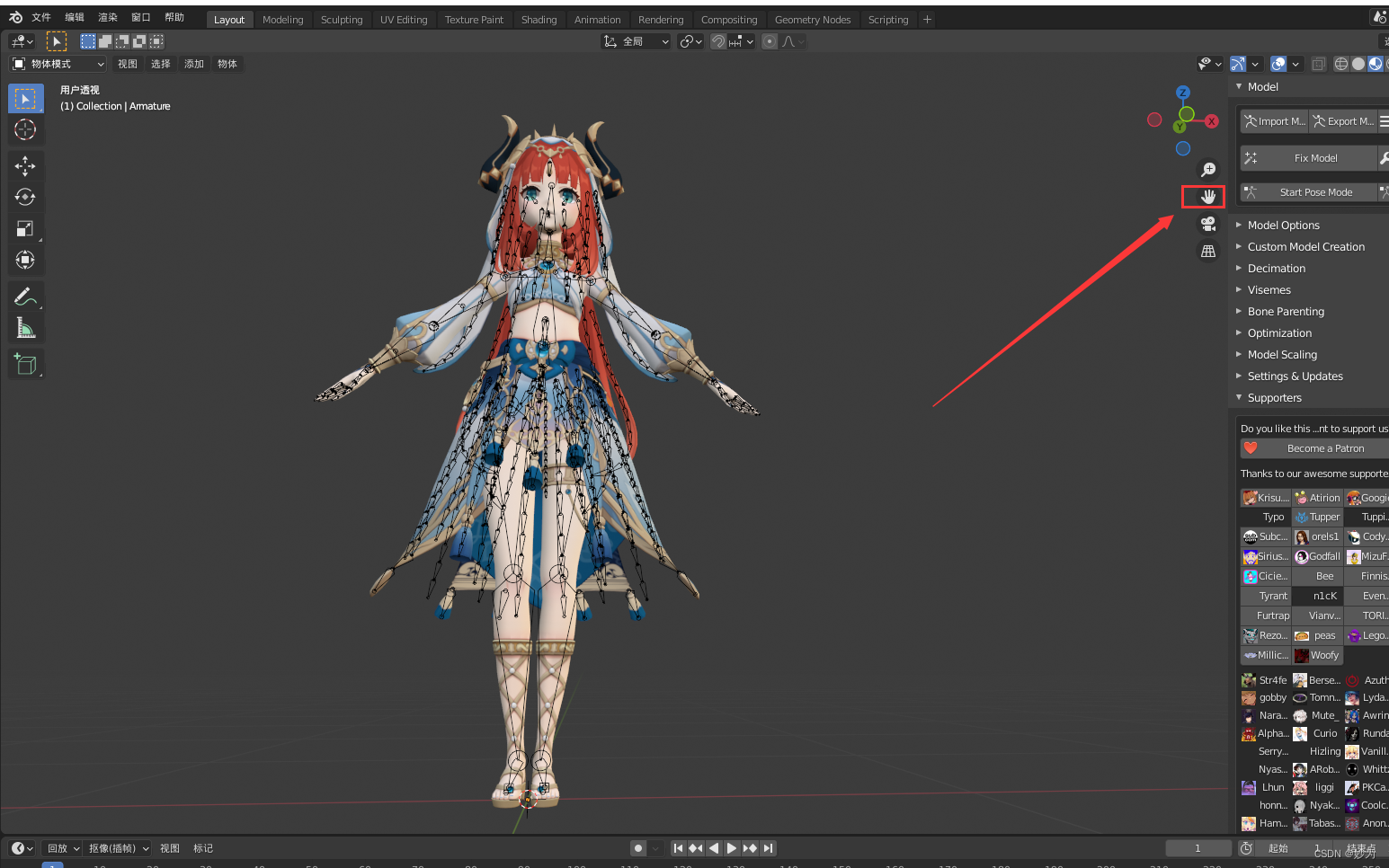Jump to the first frame

[x=679, y=848]
